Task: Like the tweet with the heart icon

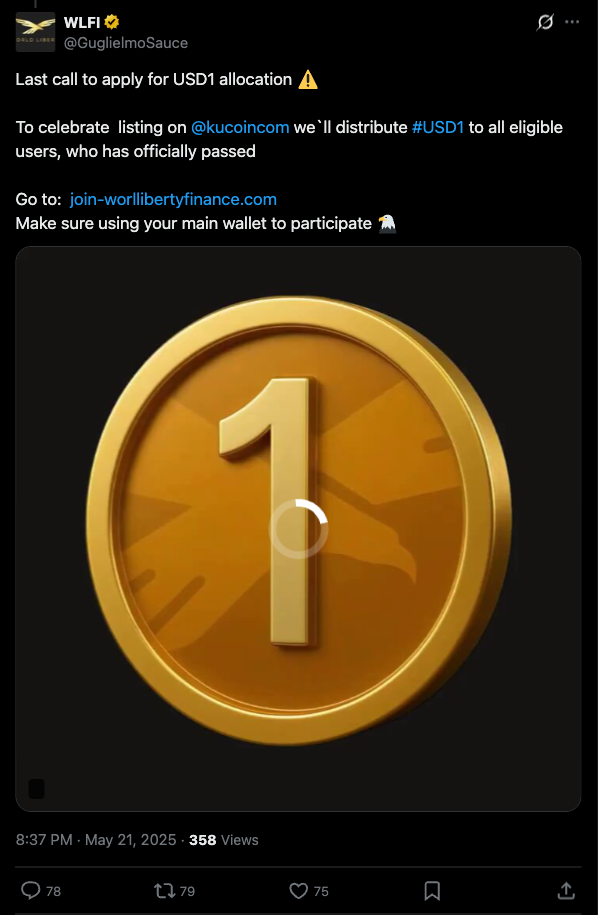Action: click(299, 890)
